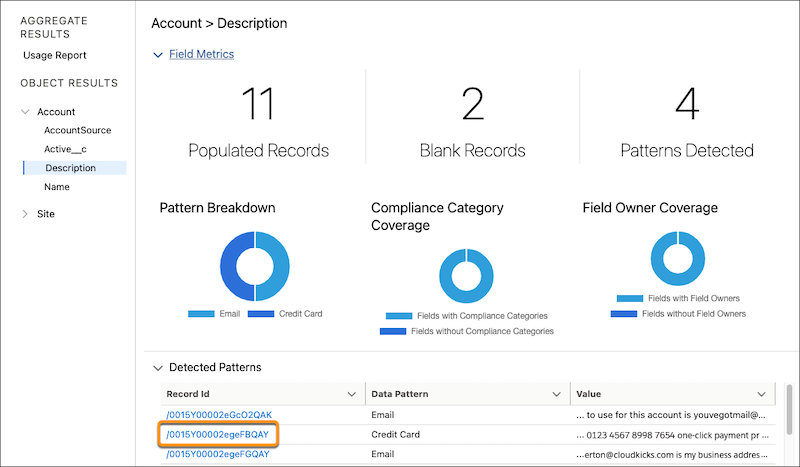Collapse the Field Metrics section
Image resolution: width=800 pixels, height=467 pixels.
pyautogui.click(x=158, y=55)
